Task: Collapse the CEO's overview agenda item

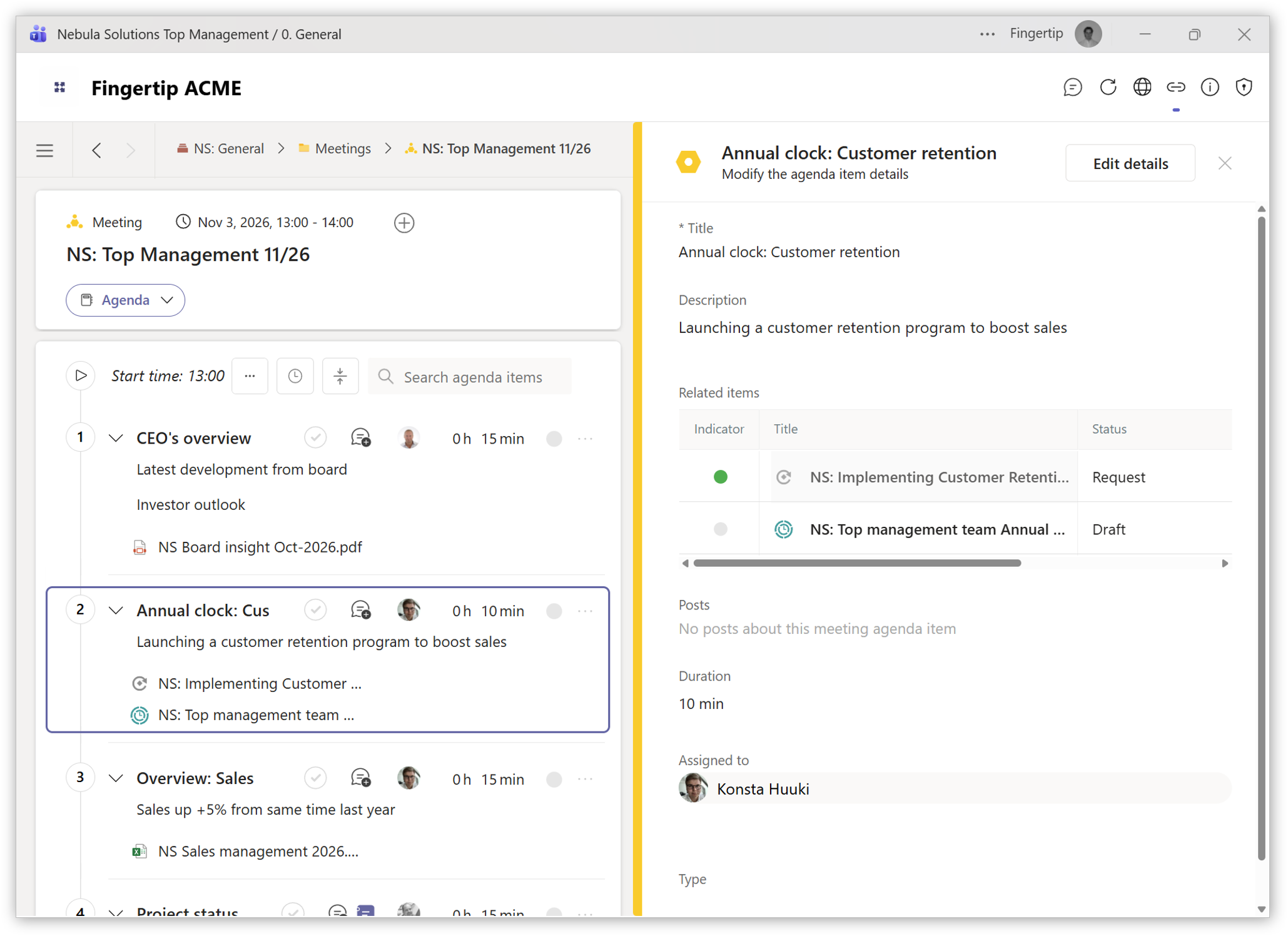Action: coord(116,438)
